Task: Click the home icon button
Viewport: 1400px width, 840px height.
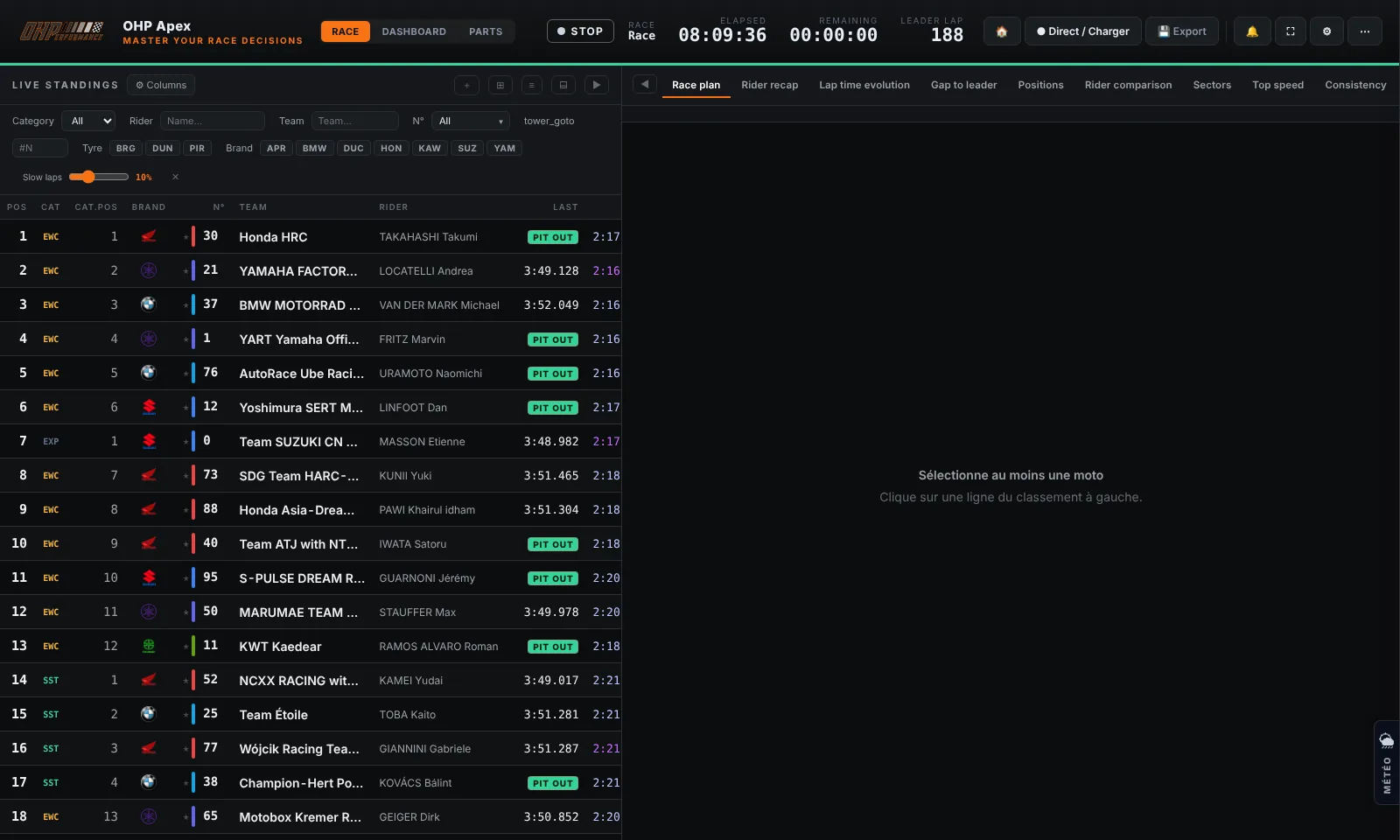Action: [x=1002, y=31]
